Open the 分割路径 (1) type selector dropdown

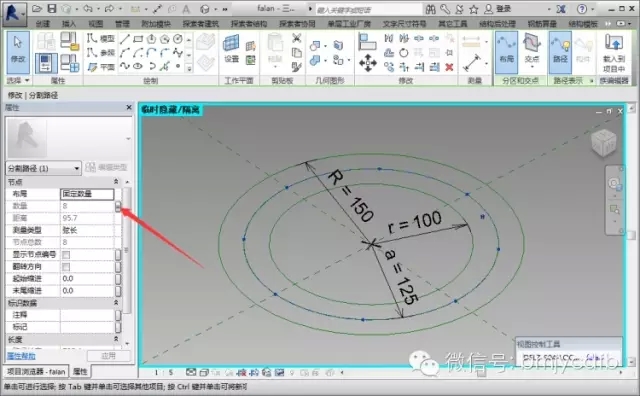43,168
